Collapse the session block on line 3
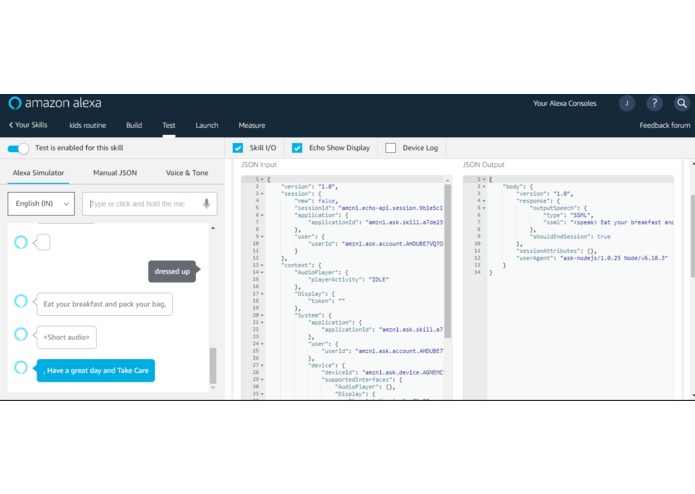This screenshot has height=494, width=695. coord(262,194)
